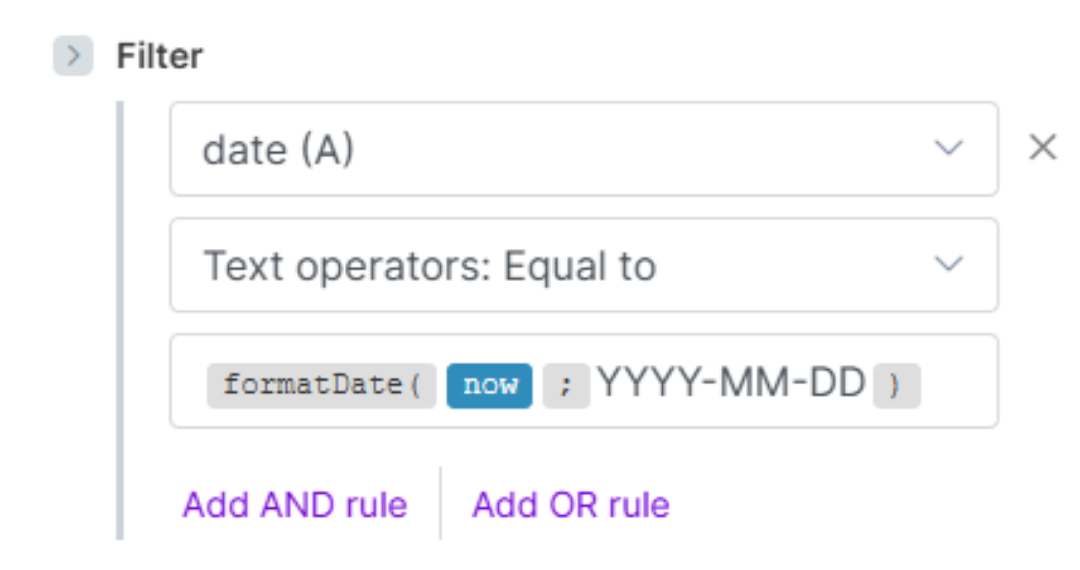This screenshot has height=570, width=1080.
Task: Click the divider between AND and OR links
Action: 440,503
